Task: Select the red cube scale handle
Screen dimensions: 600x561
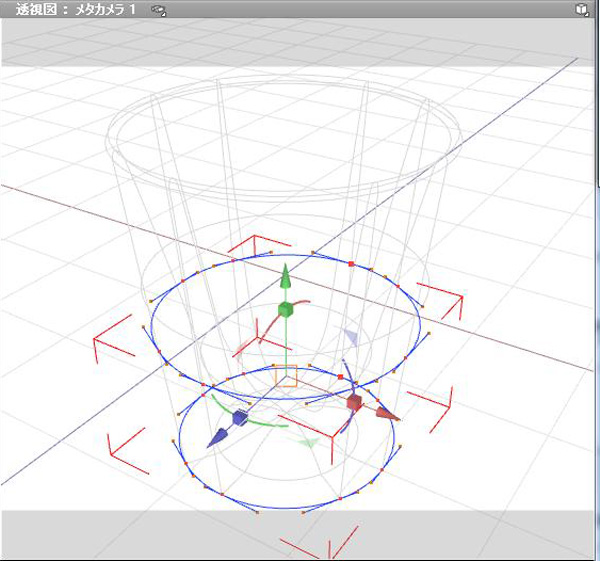Action: pyautogui.click(x=354, y=402)
